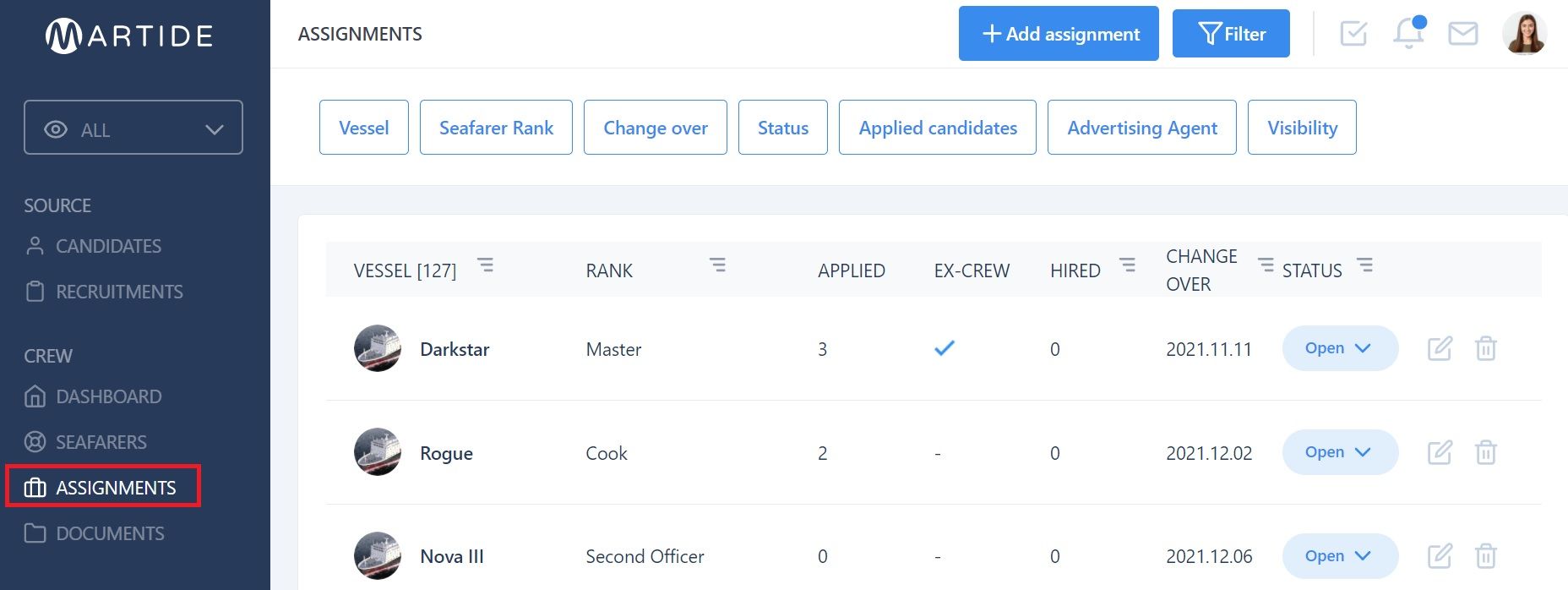The width and height of the screenshot is (1568, 590).
Task: Open the Darkstar vessel name
Action: tap(455, 349)
